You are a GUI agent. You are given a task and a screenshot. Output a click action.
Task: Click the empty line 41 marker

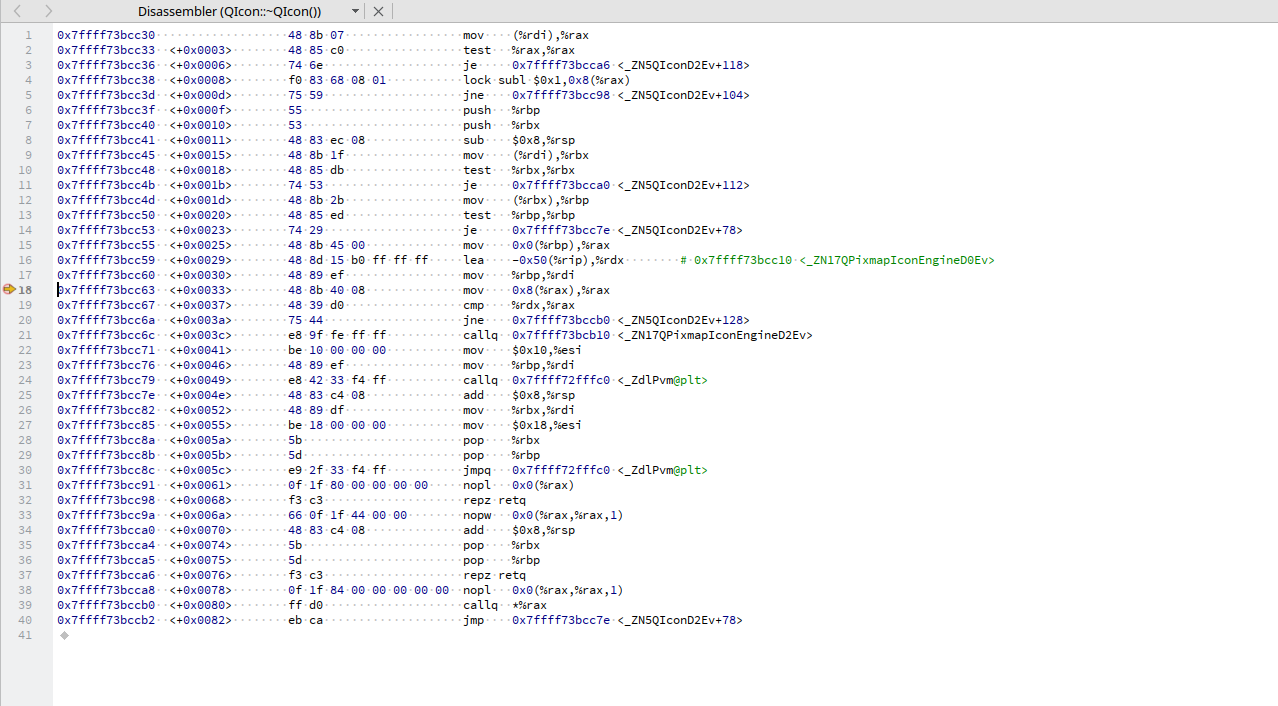point(64,635)
